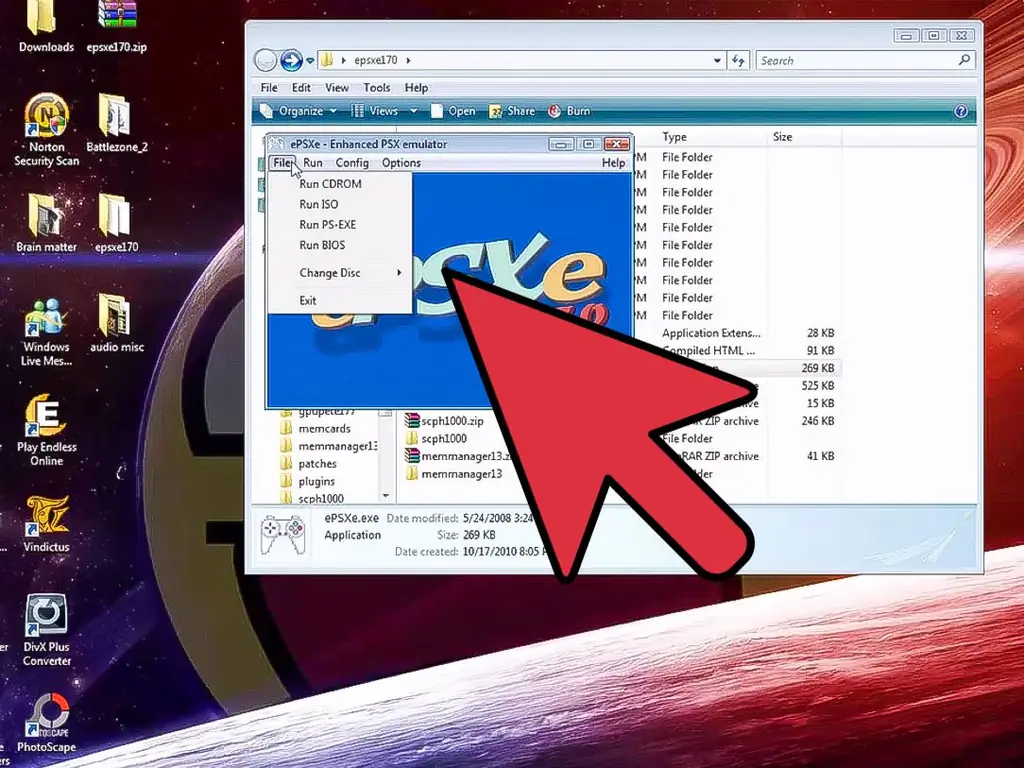The width and height of the screenshot is (1024, 768).
Task: Open Explorer help question mark icon
Action: 961,111
